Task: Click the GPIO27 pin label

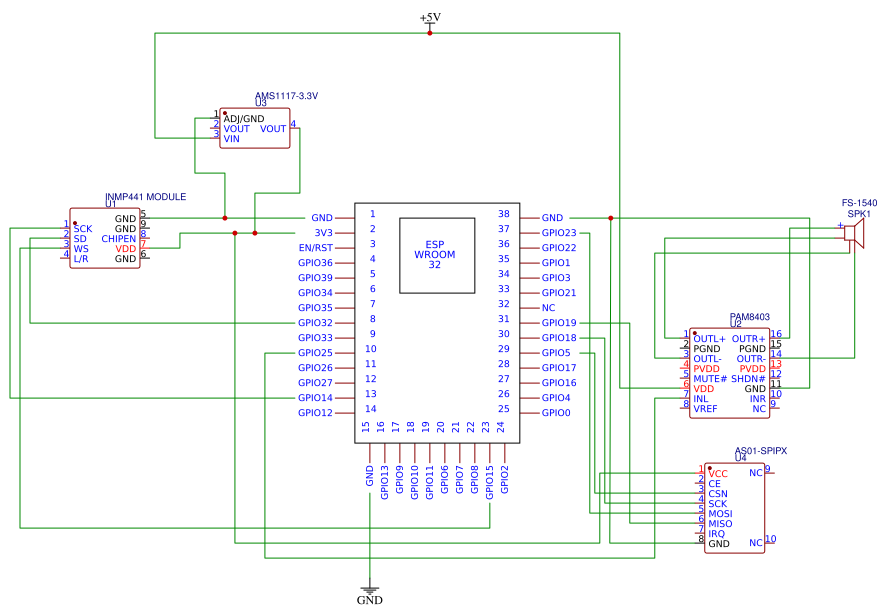Action: 315,383
